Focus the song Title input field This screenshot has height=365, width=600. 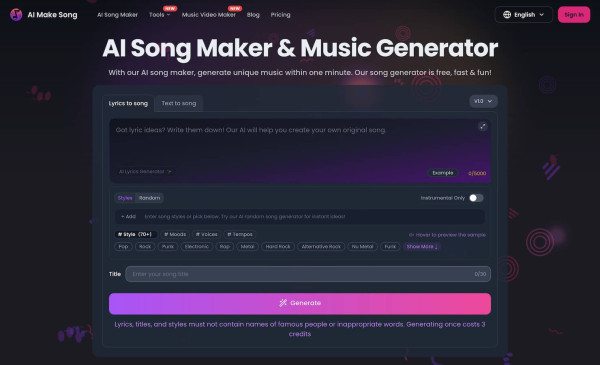(x=308, y=274)
